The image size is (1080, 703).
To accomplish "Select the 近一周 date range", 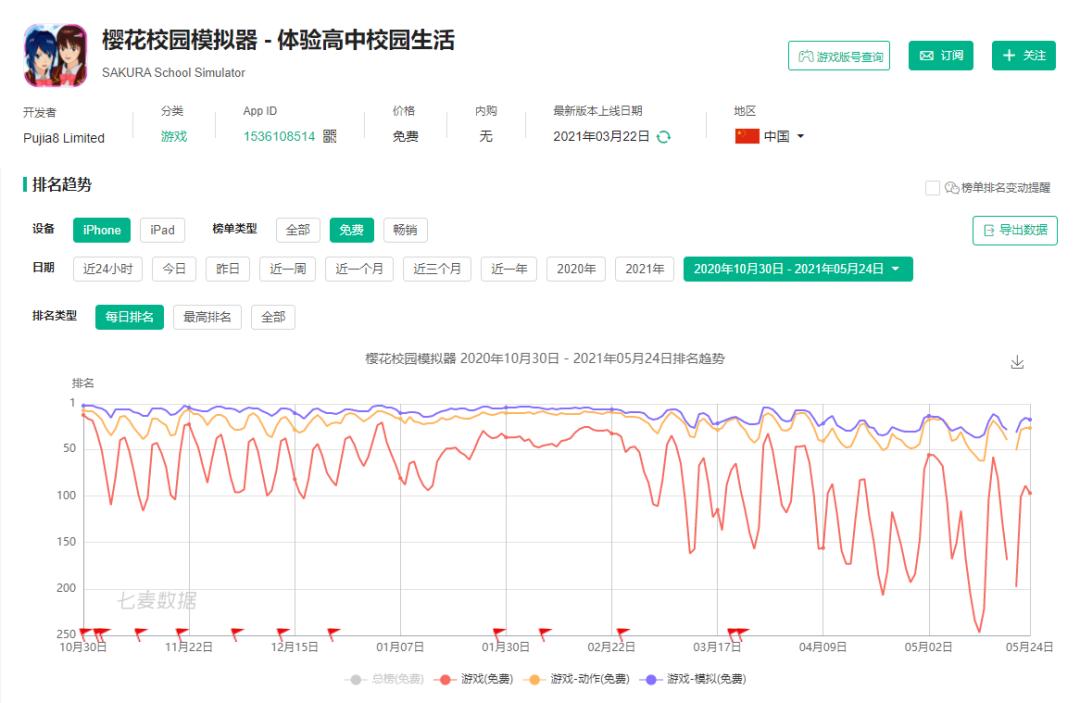I will pyautogui.click(x=287, y=269).
